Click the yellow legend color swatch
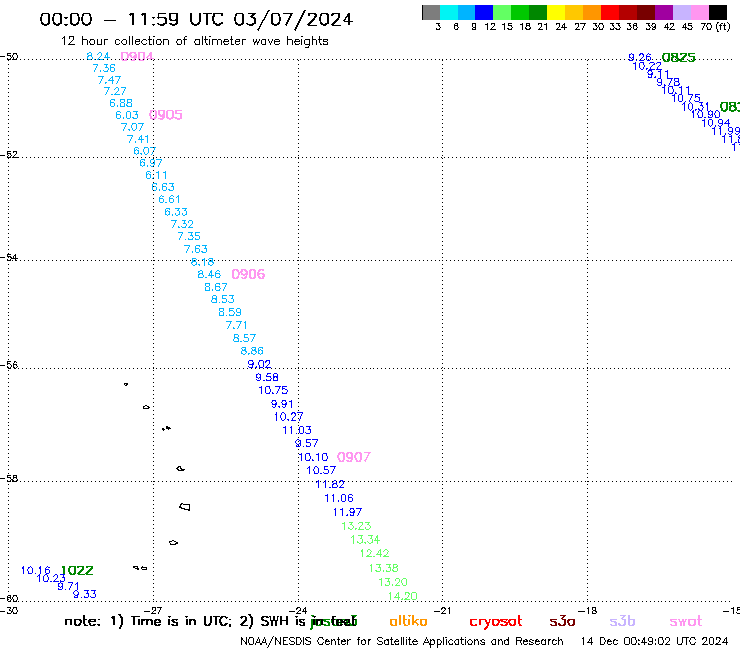The image size is (740, 650). click(556, 12)
